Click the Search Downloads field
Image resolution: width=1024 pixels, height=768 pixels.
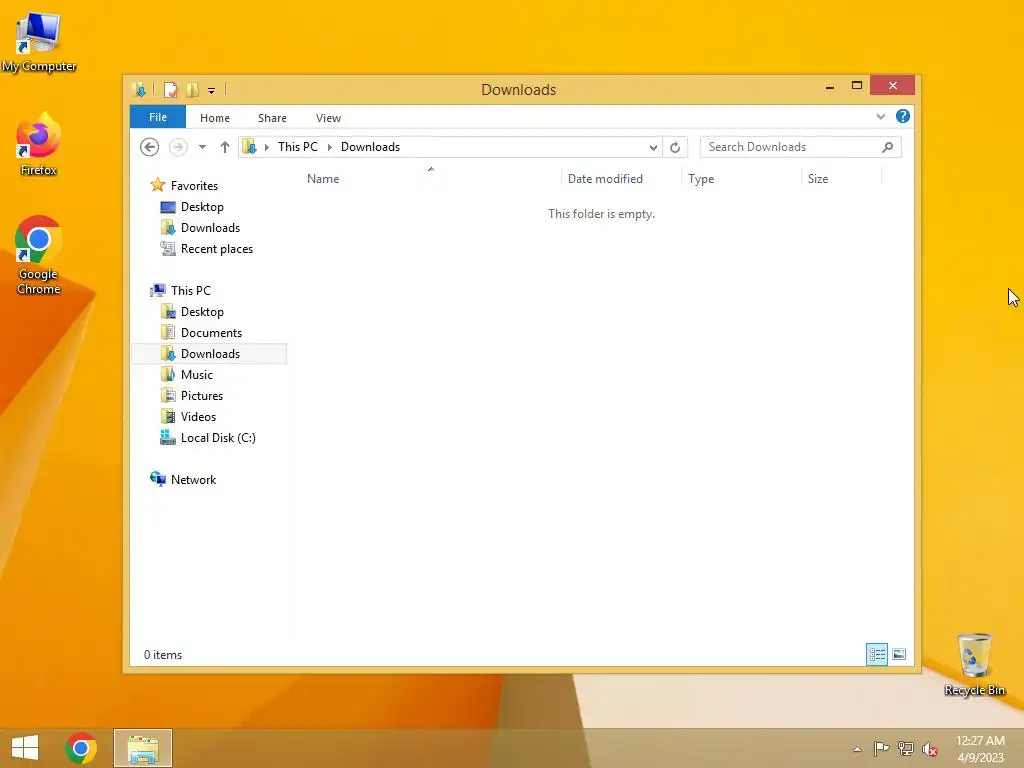click(x=801, y=147)
